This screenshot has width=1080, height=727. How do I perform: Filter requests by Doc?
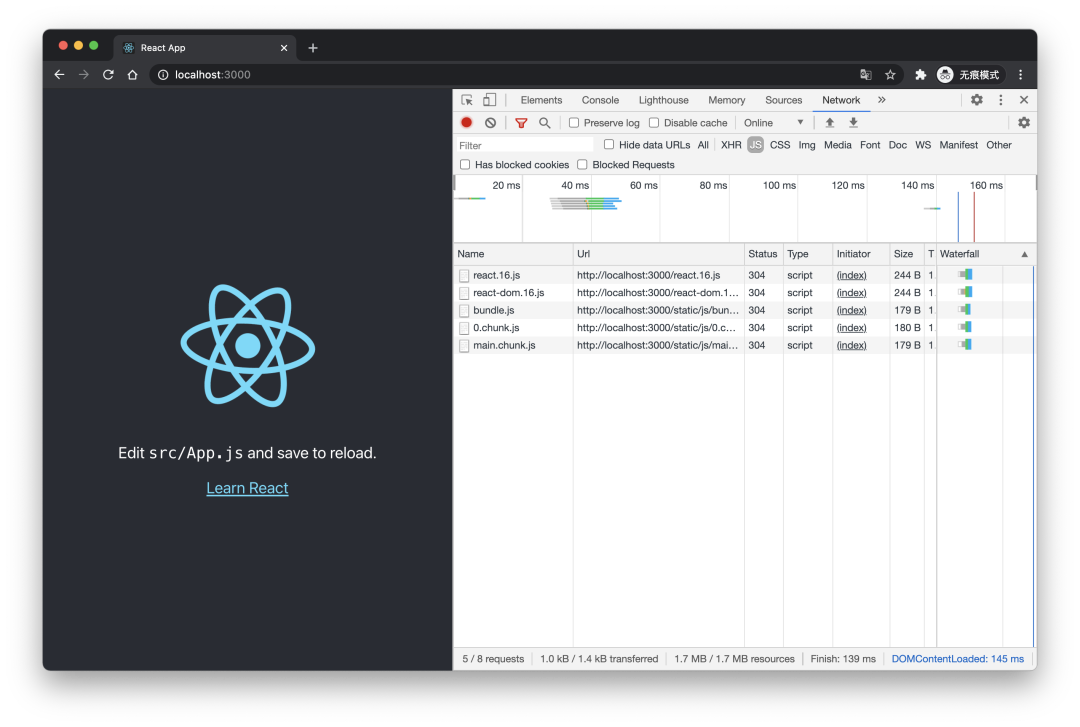[x=897, y=145]
